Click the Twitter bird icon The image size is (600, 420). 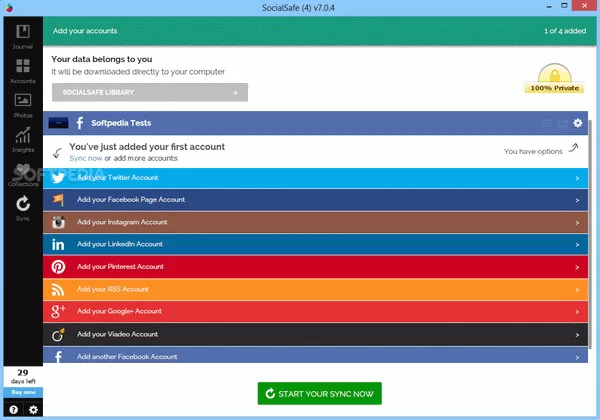58,178
